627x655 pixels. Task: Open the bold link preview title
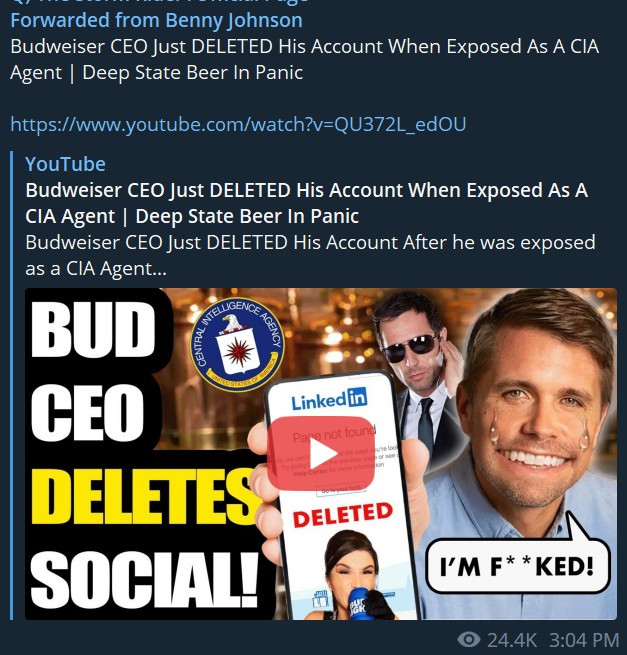point(307,203)
